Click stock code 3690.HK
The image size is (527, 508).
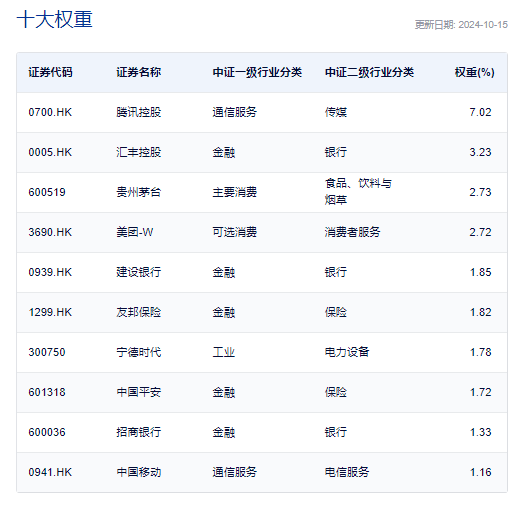click(50, 232)
